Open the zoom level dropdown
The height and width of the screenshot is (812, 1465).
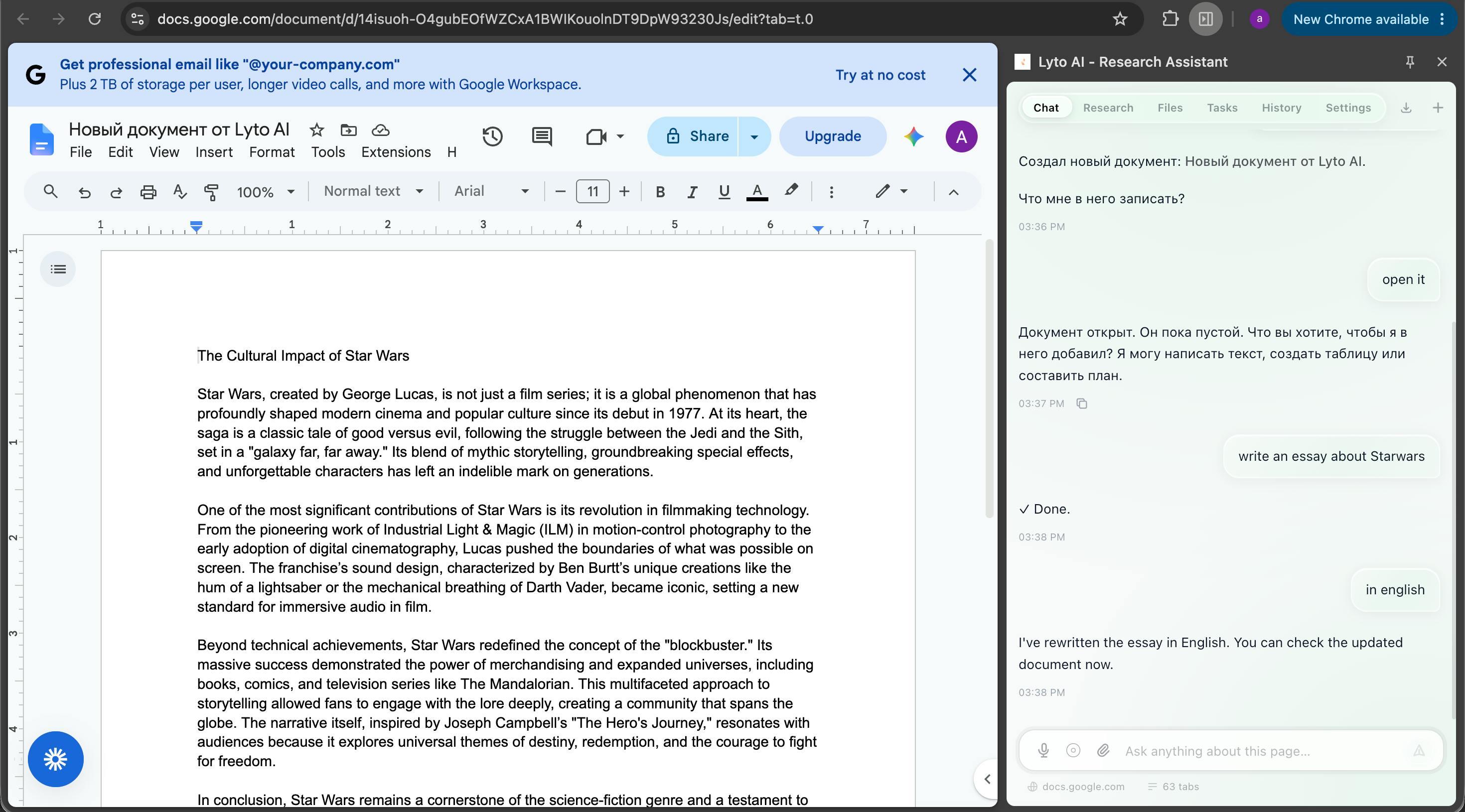pyautogui.click(x=266, y=192)
